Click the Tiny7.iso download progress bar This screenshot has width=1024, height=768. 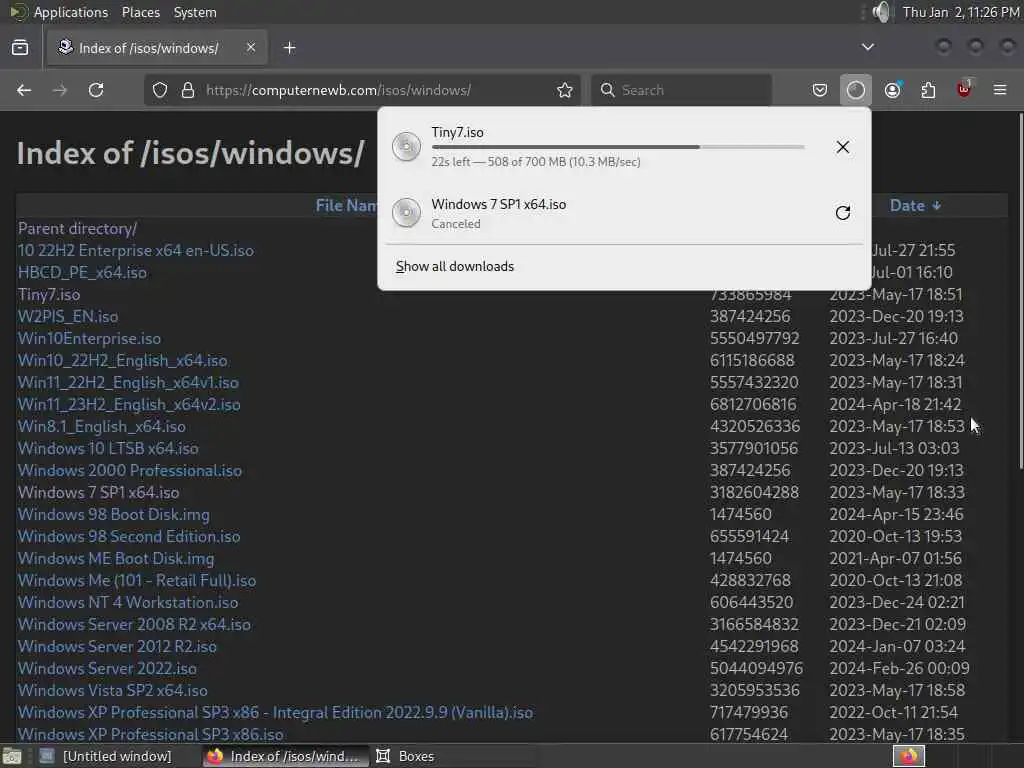[x=618, y=147]
